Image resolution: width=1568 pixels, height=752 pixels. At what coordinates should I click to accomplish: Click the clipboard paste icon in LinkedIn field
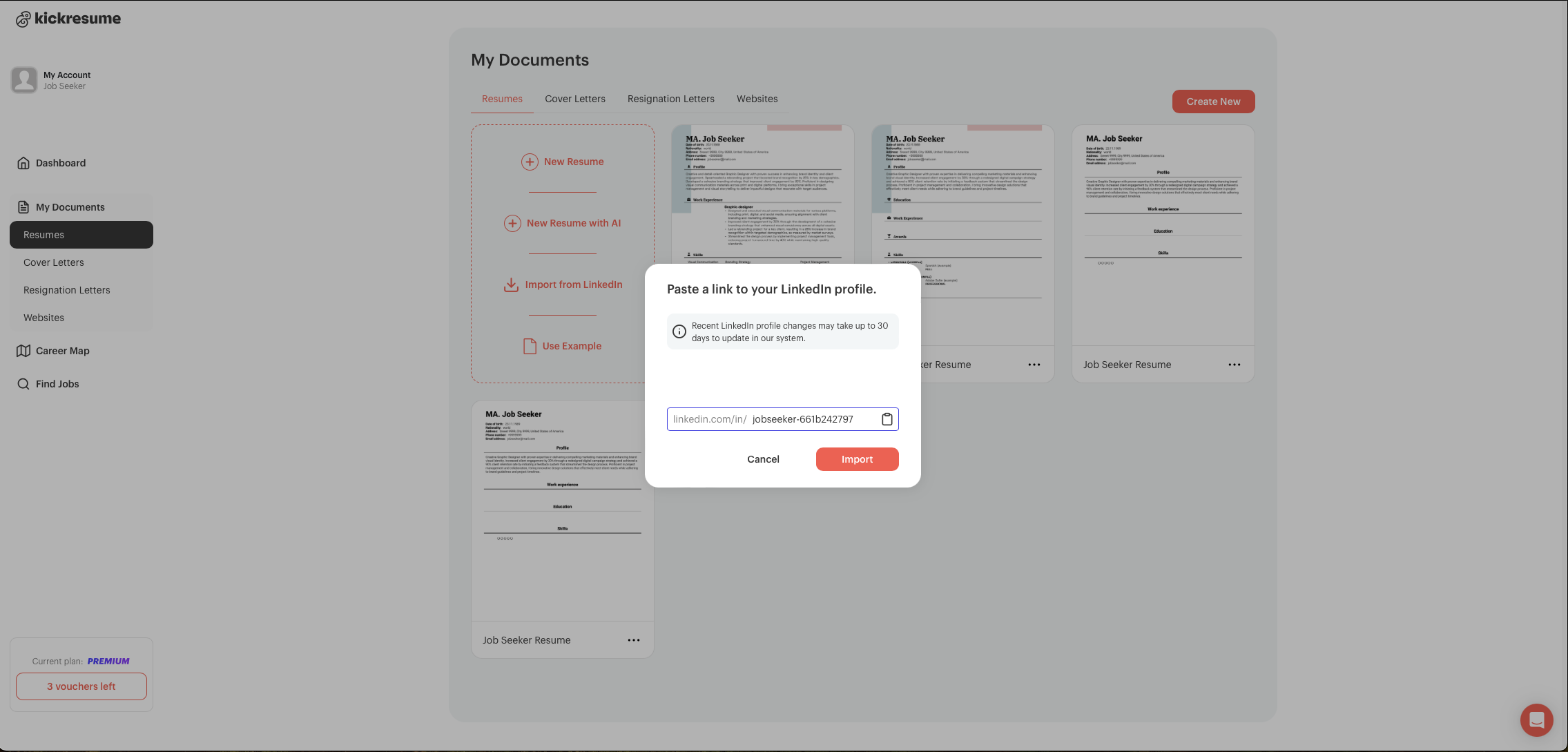click(x=887, y=419)
